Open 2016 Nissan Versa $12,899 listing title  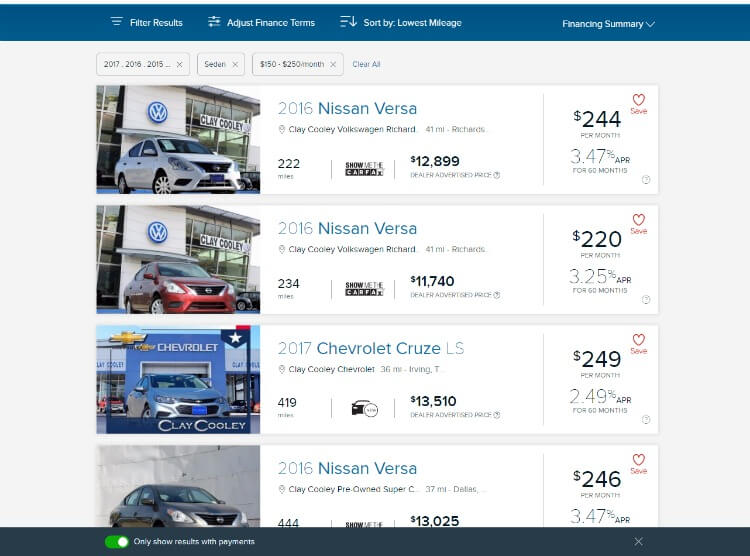(347, 108)
